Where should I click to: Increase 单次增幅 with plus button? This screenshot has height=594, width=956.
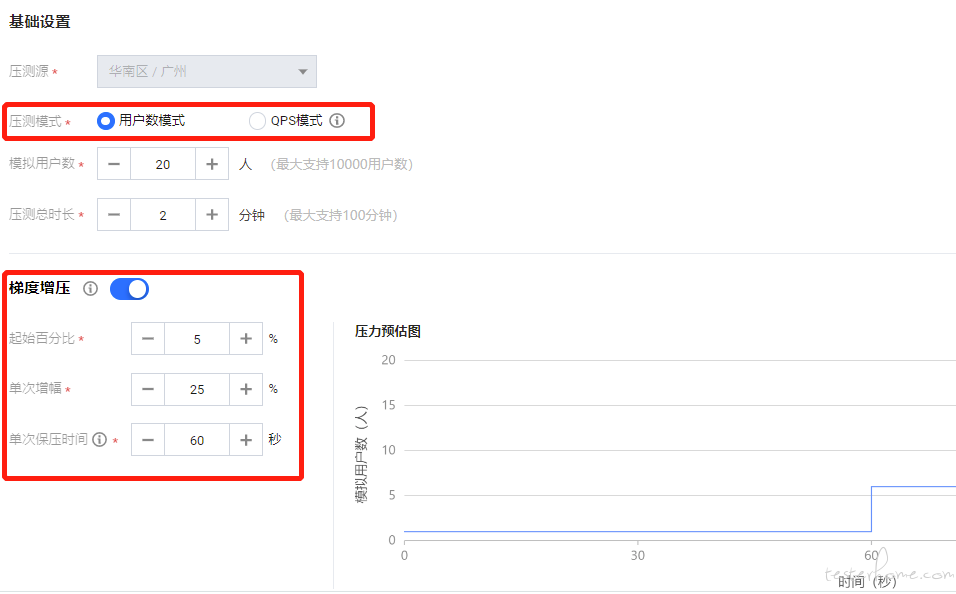point(246,389)
